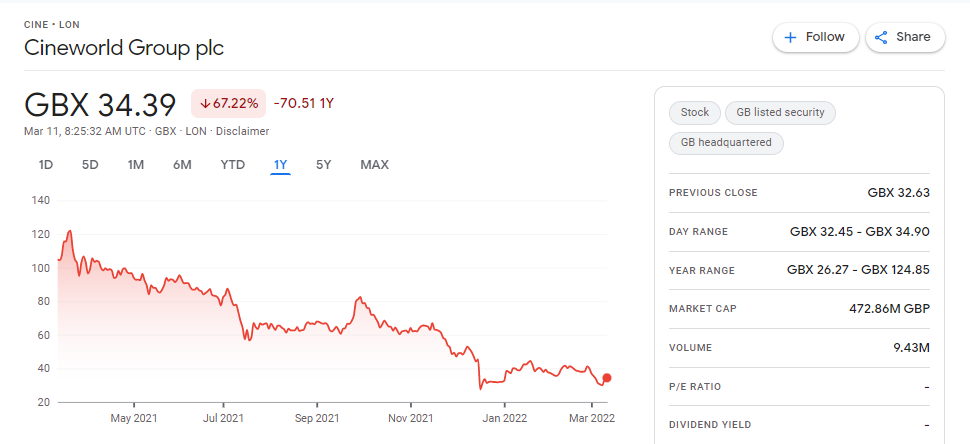The width and height of the screenshot is (970, 444).
Task: Click the MARKET CAP label
Action: pyautogui.click(x=703, y=309)
